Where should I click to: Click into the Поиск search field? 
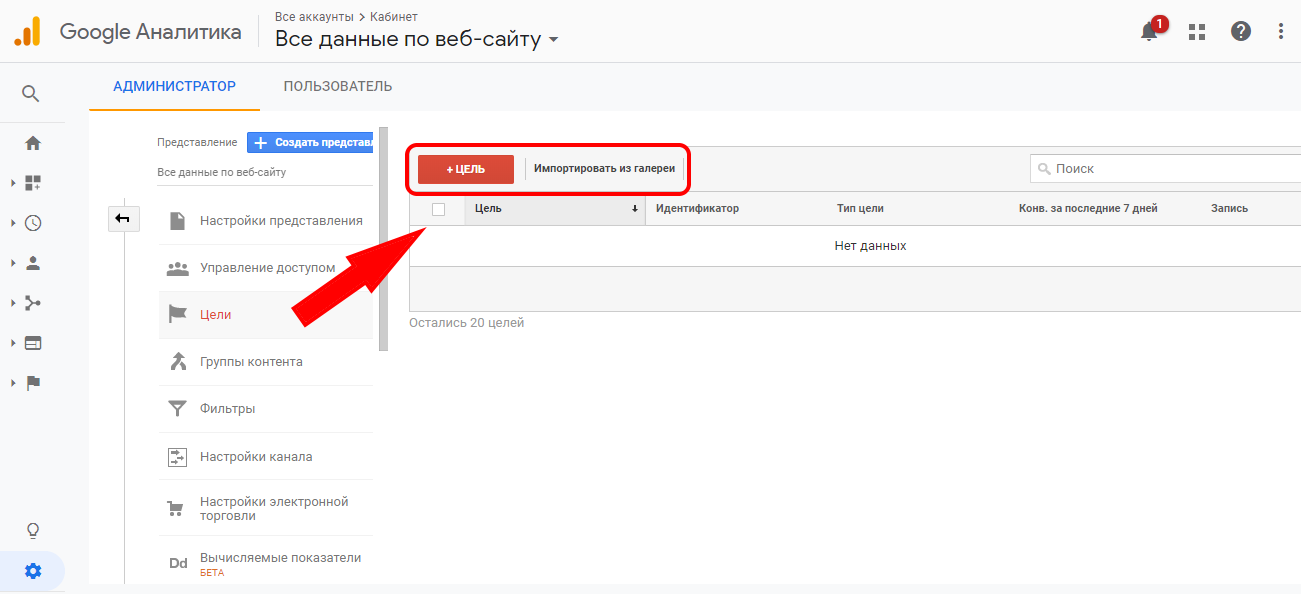(x=1166, y=169)
